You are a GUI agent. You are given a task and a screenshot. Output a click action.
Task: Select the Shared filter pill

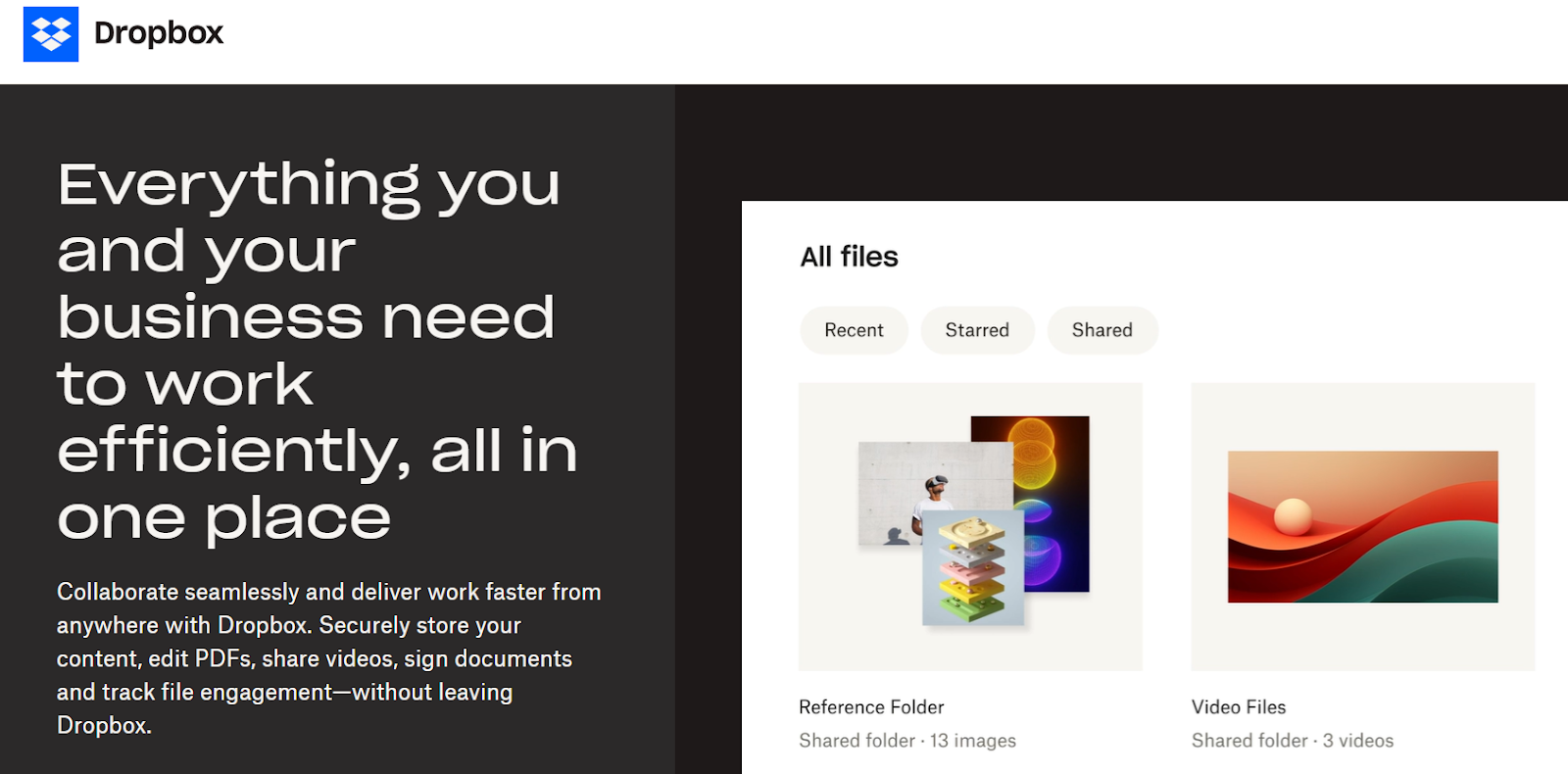[1102, 330]
